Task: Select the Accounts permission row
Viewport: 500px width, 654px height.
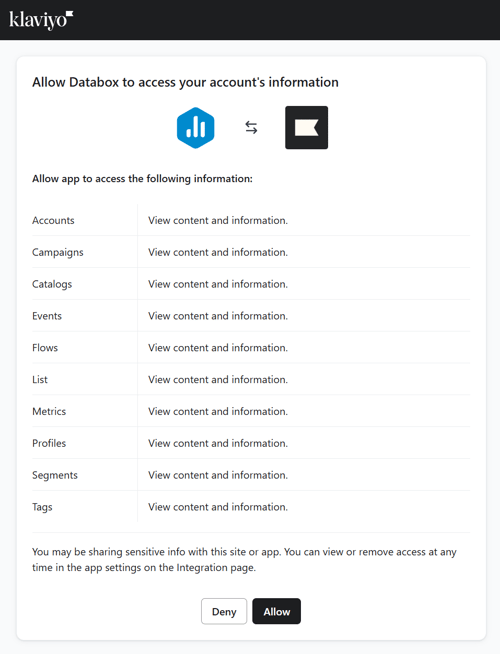Action: [251, 220]
